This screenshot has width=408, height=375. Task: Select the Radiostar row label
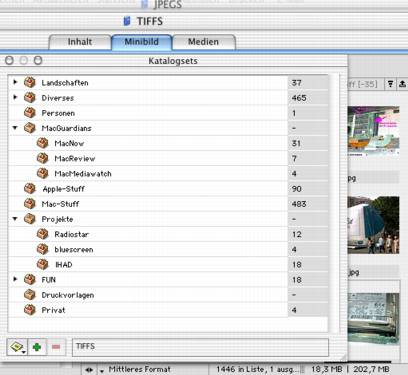pos(72,234)
